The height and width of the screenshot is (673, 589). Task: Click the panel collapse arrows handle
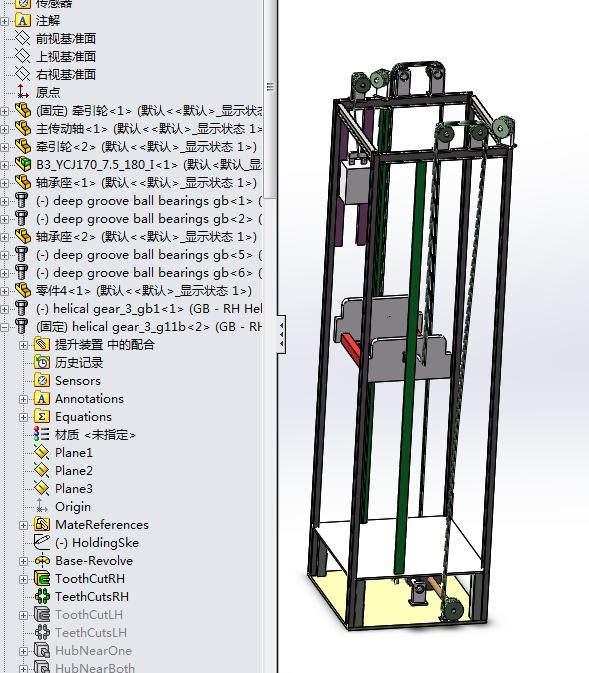pyautogui.click(x=281, y=335)
